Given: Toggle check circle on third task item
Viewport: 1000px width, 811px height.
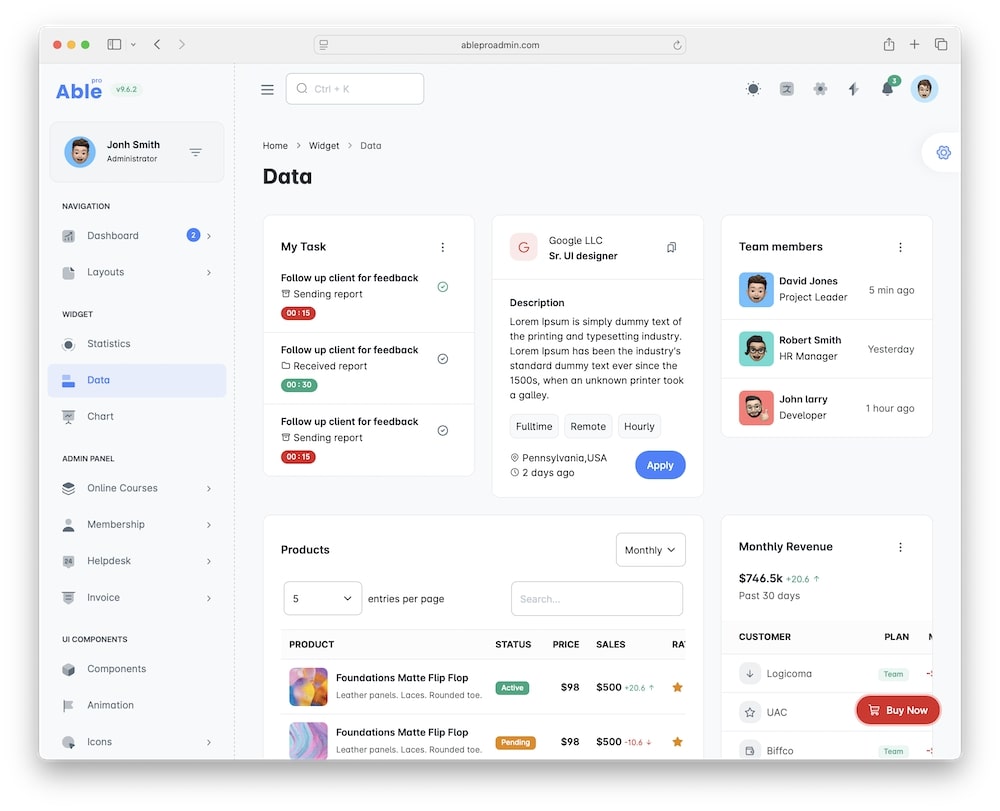Looking at the screenshot, I should (443, 431).
